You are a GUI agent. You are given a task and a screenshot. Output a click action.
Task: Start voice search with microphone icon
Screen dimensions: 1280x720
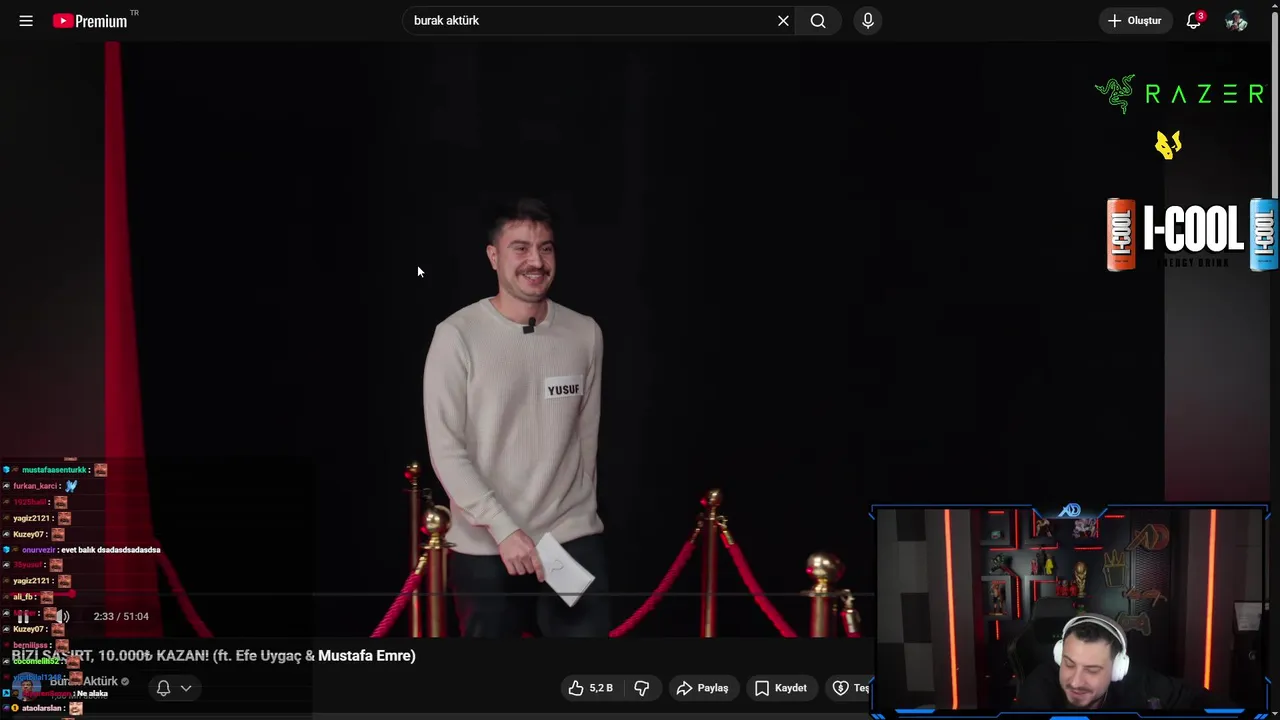coord(868,20)
